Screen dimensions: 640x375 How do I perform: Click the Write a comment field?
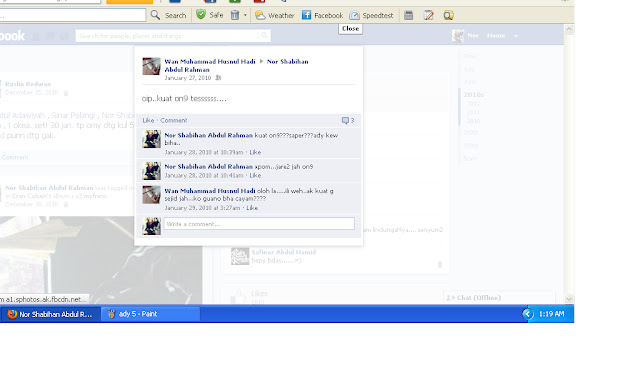[x=259, y=224]
